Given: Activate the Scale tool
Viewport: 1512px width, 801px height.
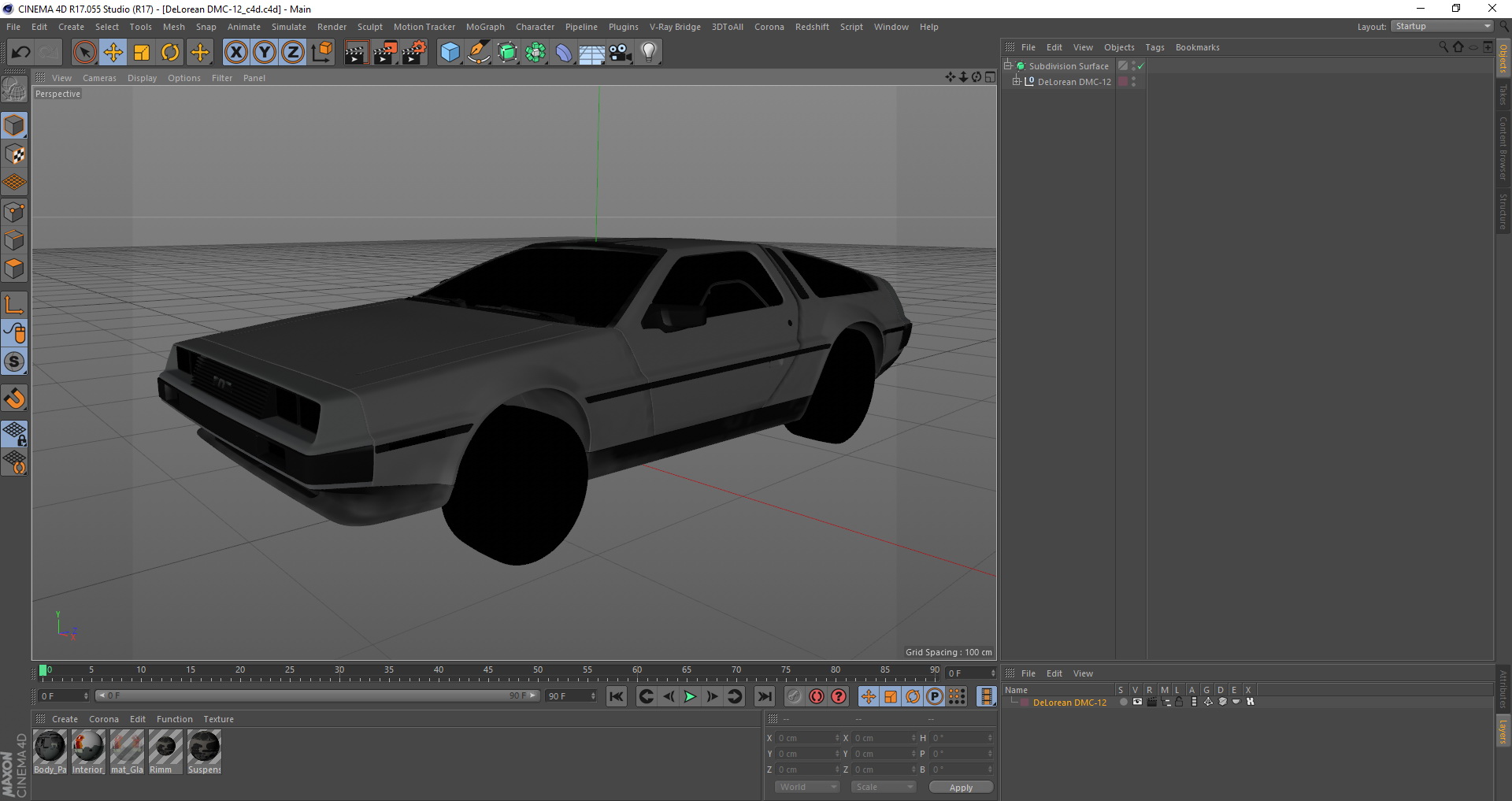Looking at the screenshot, I should (142, 53).
